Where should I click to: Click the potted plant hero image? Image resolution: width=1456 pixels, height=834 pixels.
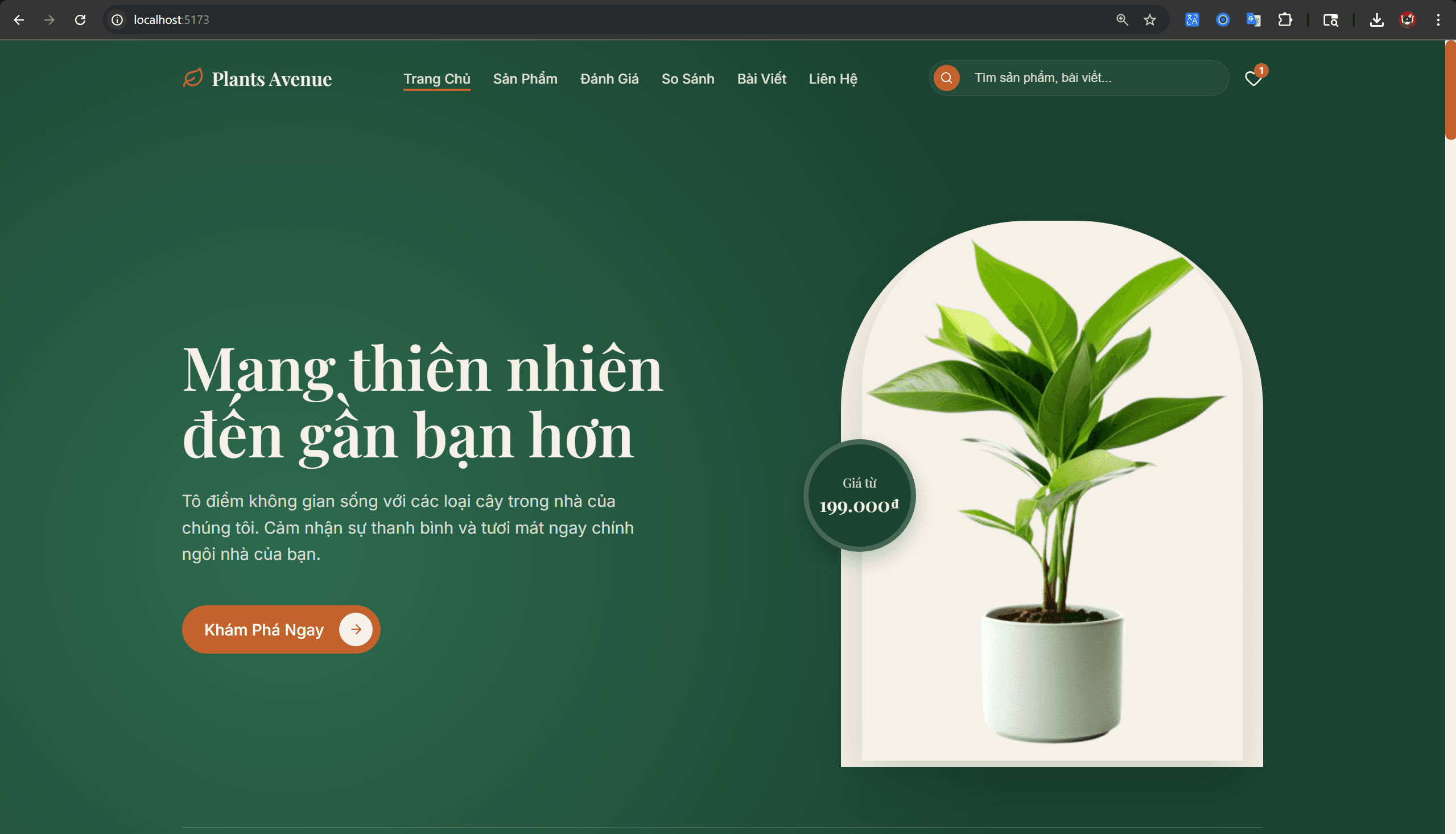(x=1051, y=493)
